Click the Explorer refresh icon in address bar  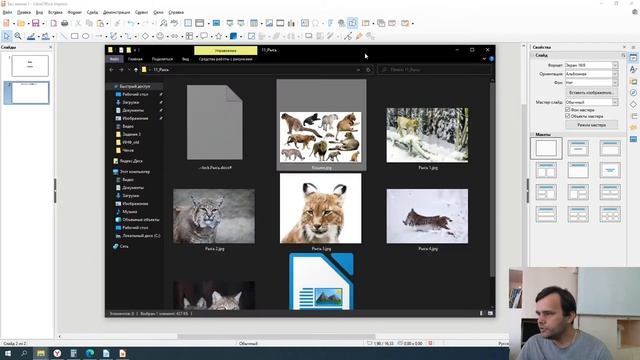click(x=368, y=70)
